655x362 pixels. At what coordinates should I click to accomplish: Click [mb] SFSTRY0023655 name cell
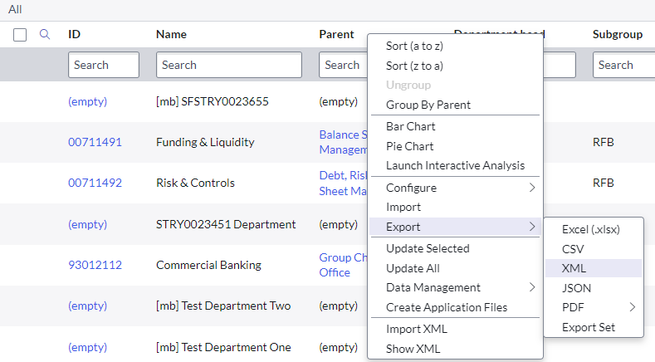tap(212, 101)
